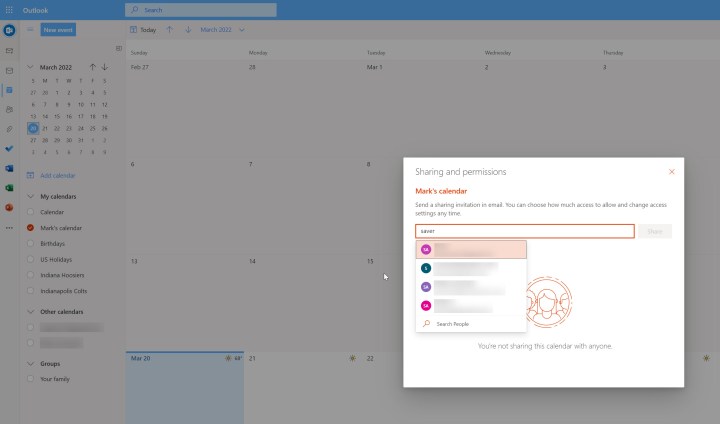Open the Files paperclip icon

pos(9,129)
